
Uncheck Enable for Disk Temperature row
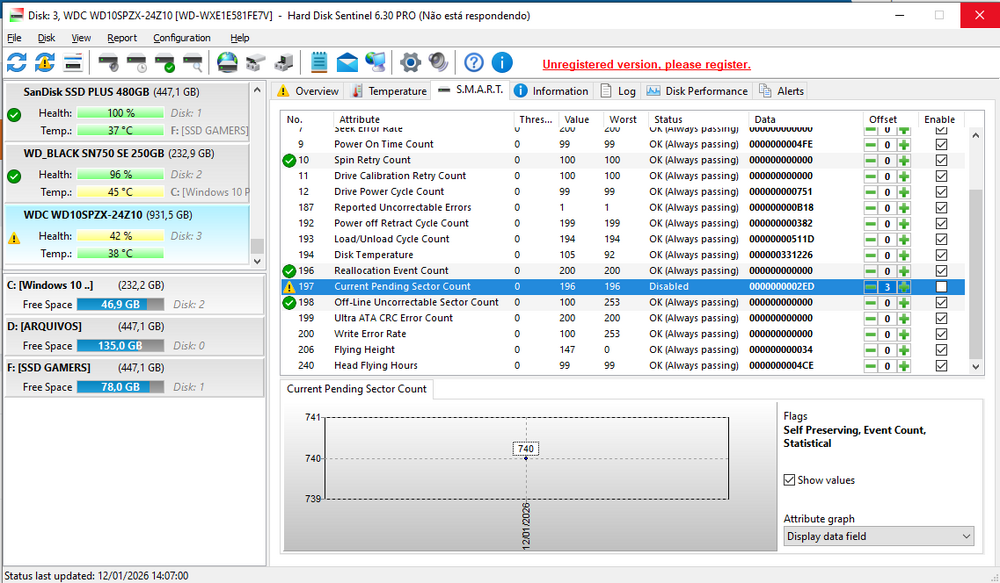click(940, 255)
